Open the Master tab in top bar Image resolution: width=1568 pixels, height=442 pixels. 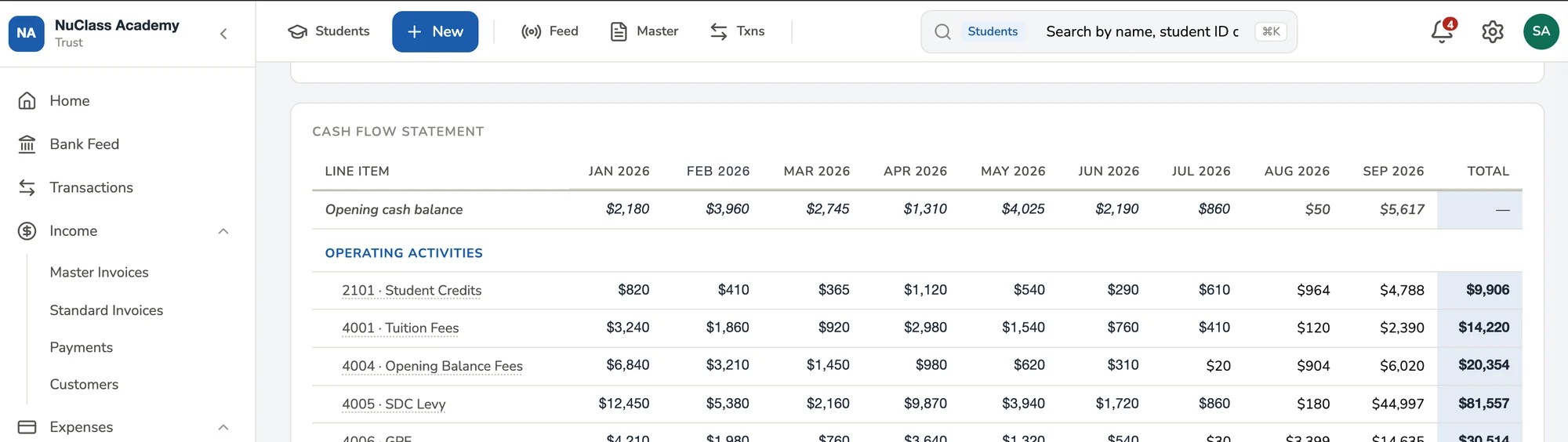tap(644, 31)
